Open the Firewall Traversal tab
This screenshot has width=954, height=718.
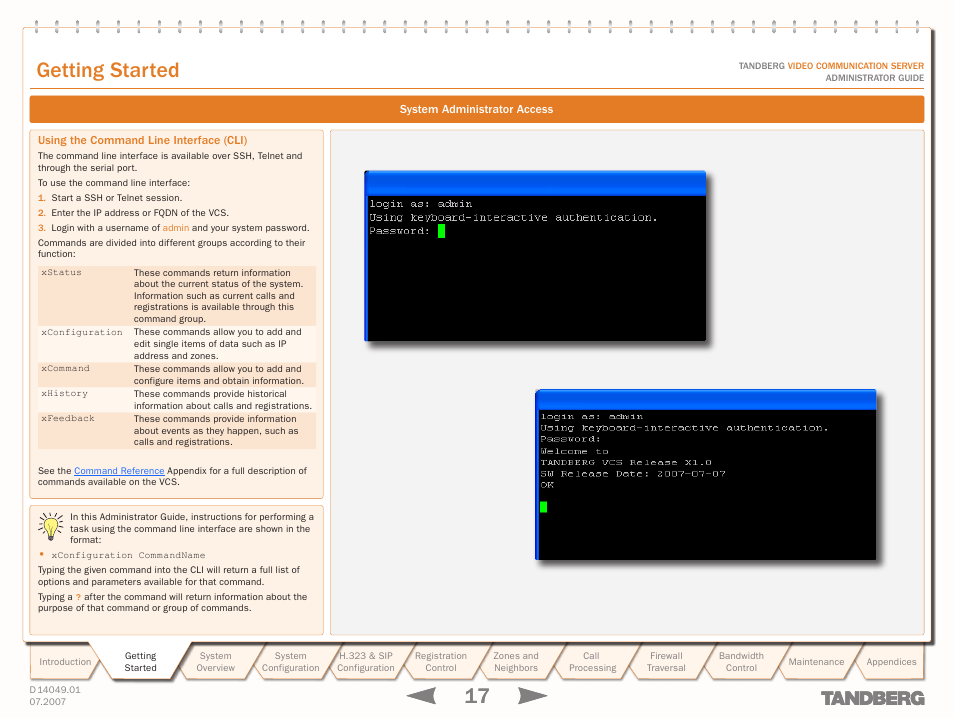tap(666, 662)
